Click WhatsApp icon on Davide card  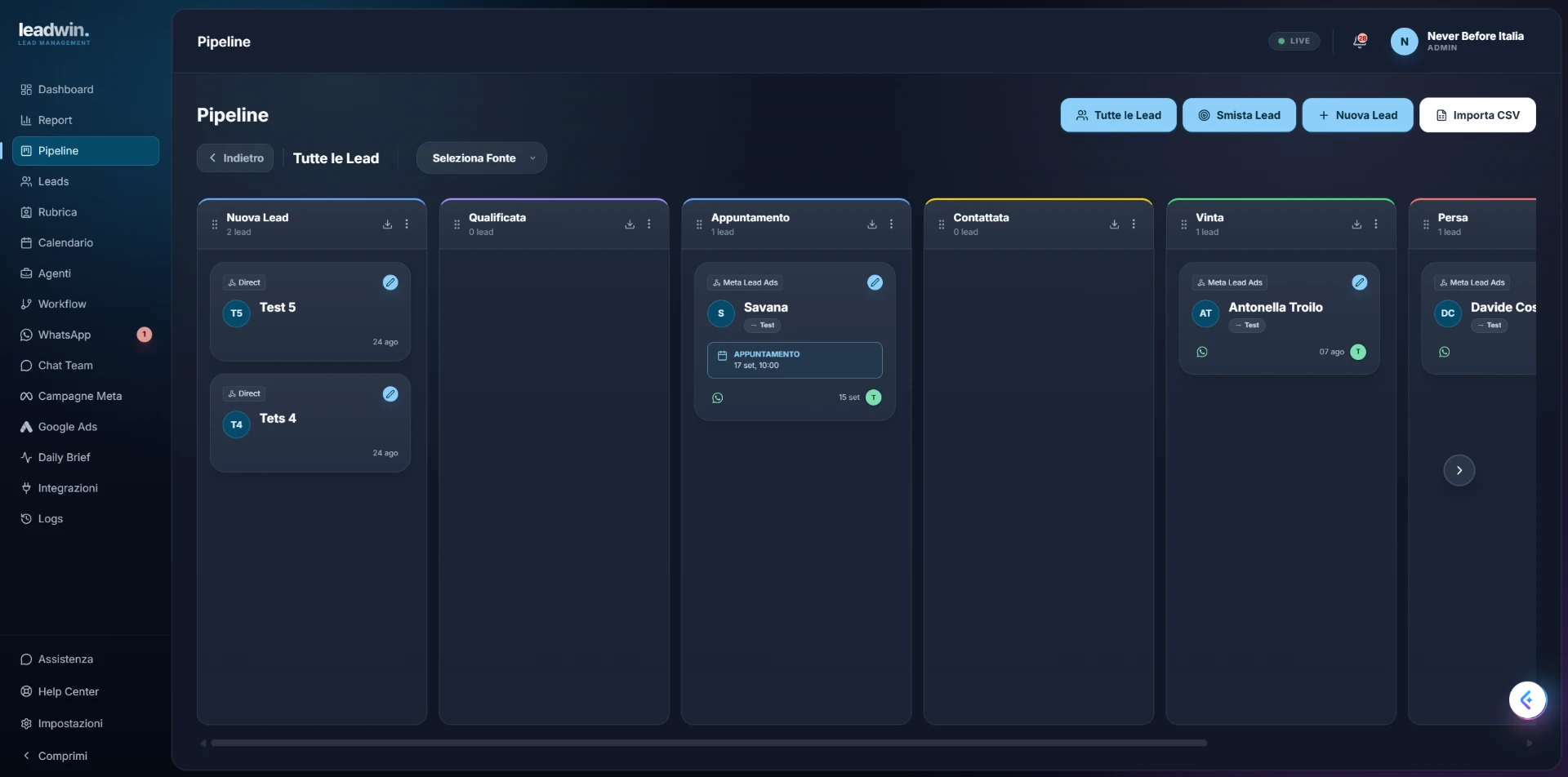[x=1445, y=353]
